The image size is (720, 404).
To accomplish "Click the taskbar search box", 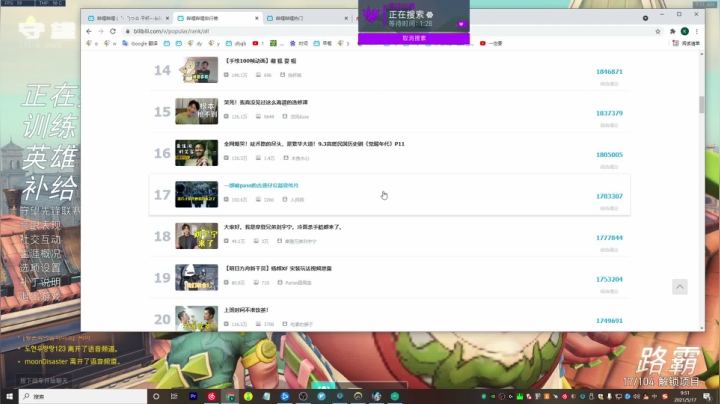I will coord(83,396).
